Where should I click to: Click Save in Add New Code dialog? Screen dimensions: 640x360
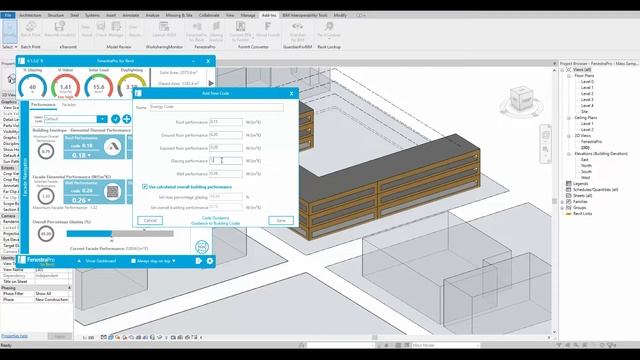coord(281,220)
